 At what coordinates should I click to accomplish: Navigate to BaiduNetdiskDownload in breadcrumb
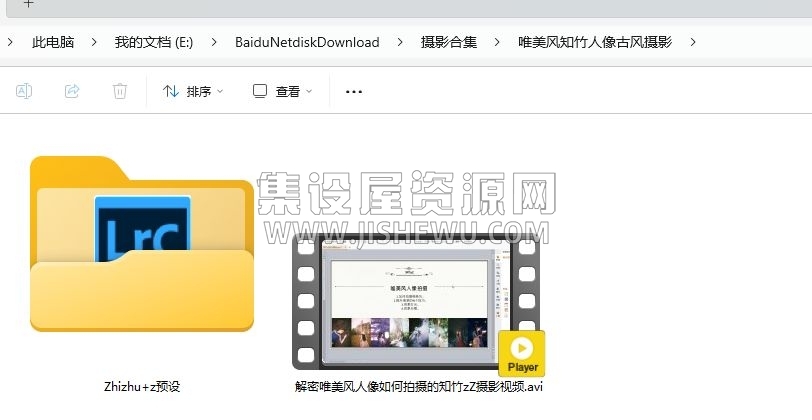[307, 42]
